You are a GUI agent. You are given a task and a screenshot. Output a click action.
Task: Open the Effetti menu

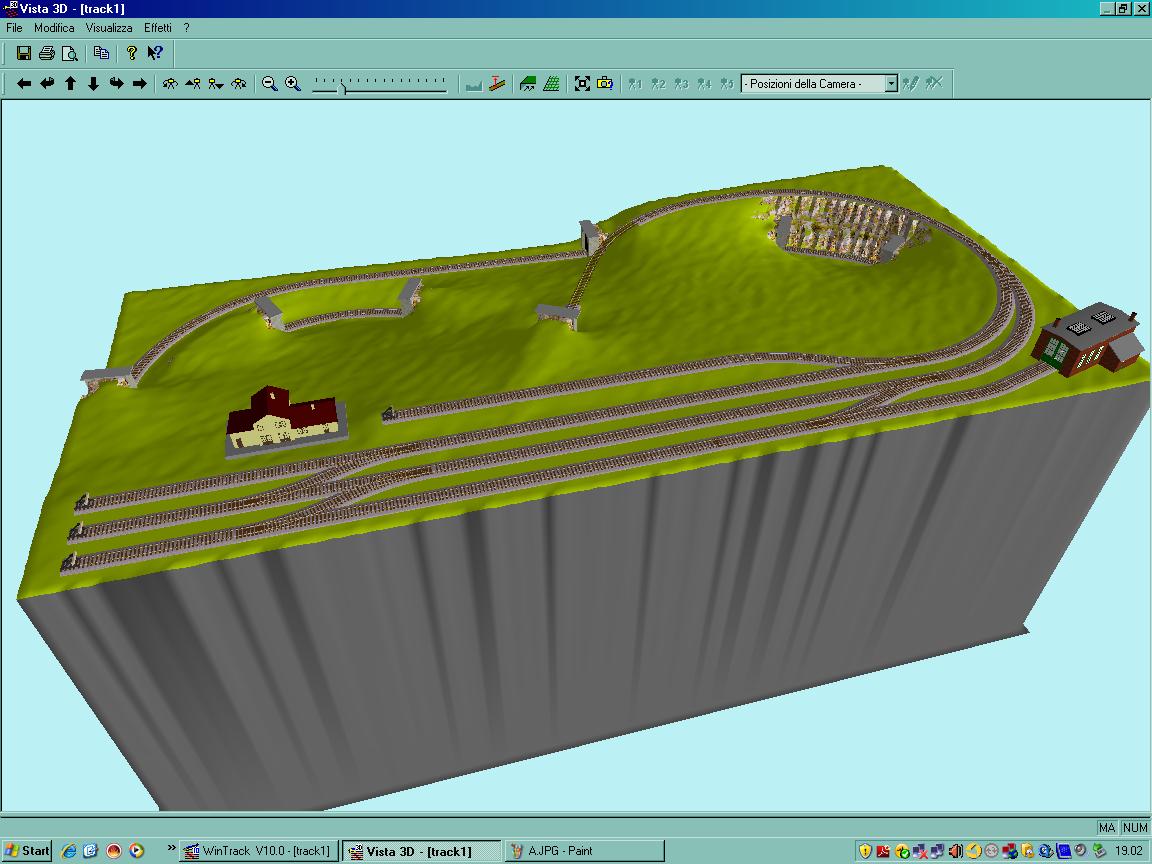pyautogui.click(x=157, y=28)
